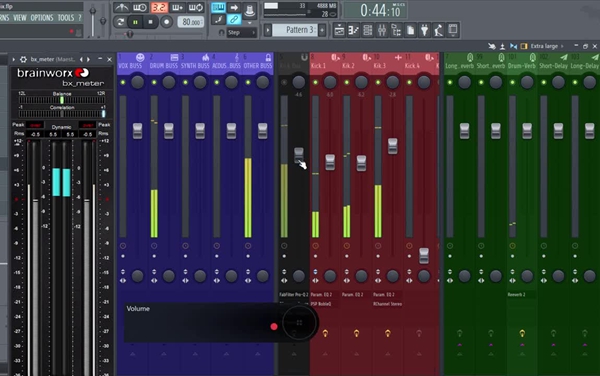The image size is (600, 376).
Task: Toggle typing keyboard to piano icon
Action: click(x=218, y=7)
